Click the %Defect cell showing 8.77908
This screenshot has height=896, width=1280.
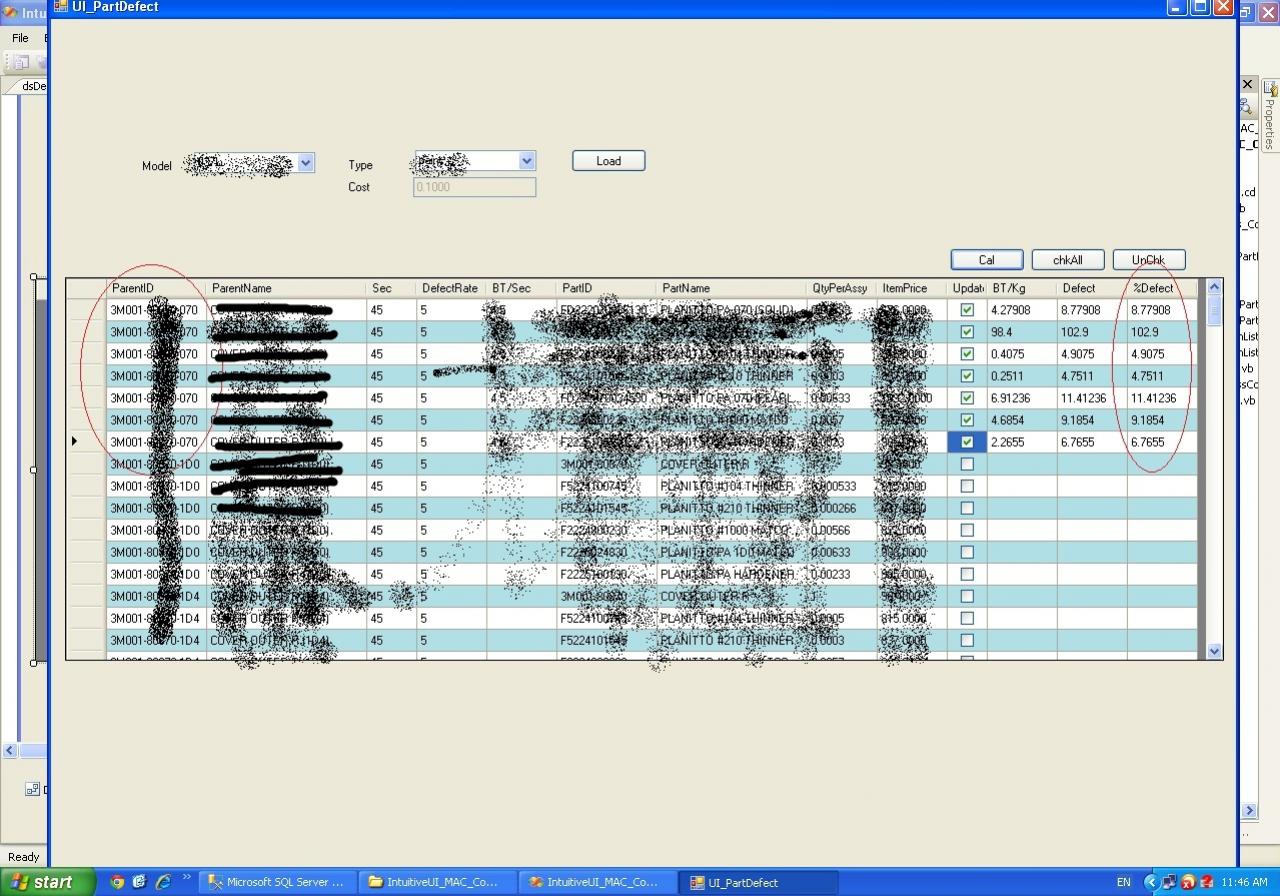(1162, 310)
